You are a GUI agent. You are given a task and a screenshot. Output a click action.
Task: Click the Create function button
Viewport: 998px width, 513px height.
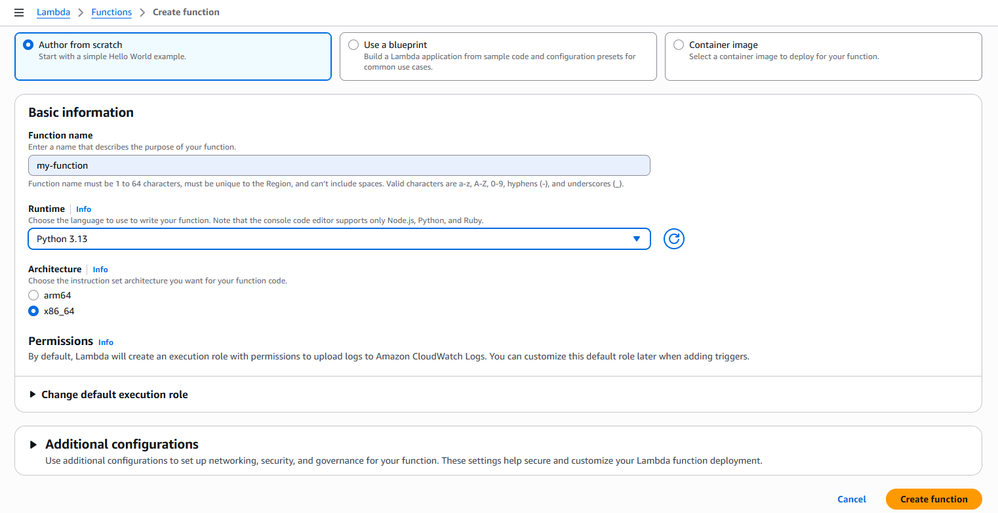(x=933, y=499)
